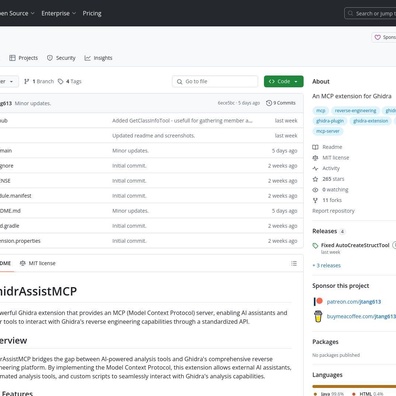396x396 pixels.
Task: Click the Sponsor heart button
Action: click(384, 37)
